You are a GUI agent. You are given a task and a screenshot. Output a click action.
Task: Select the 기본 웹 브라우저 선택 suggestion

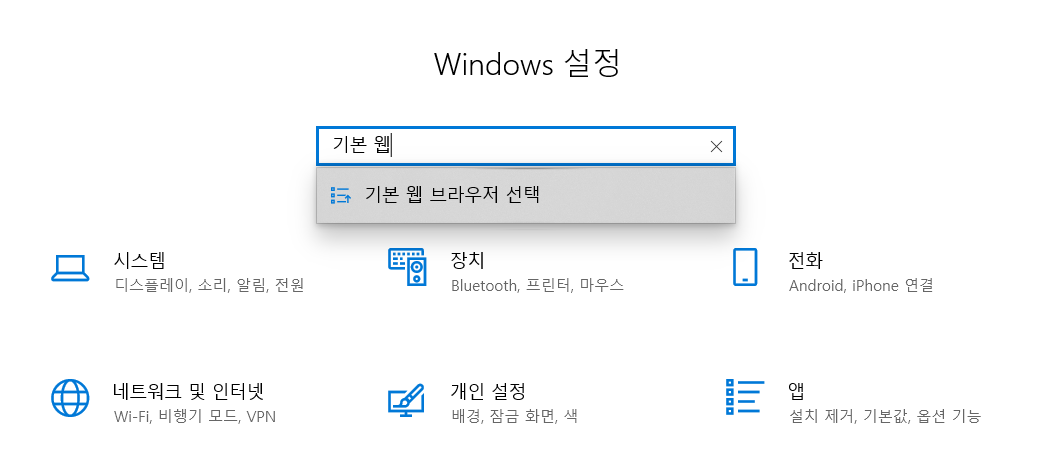point(525,195)
